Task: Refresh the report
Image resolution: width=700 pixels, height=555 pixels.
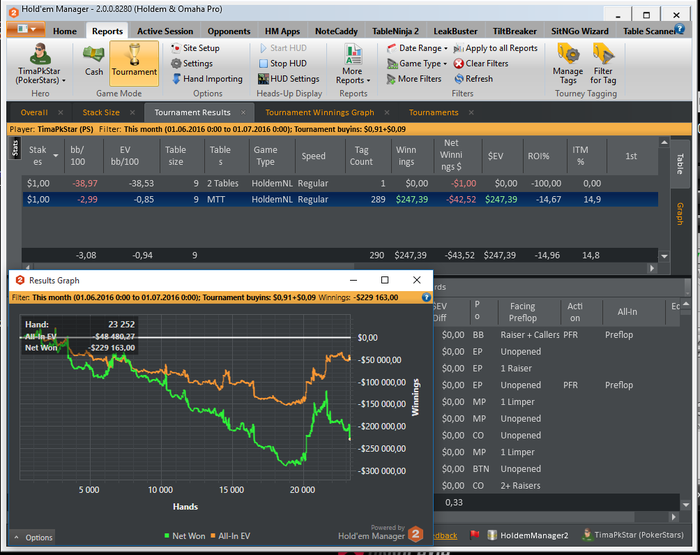Action: [x=474, y=79]
